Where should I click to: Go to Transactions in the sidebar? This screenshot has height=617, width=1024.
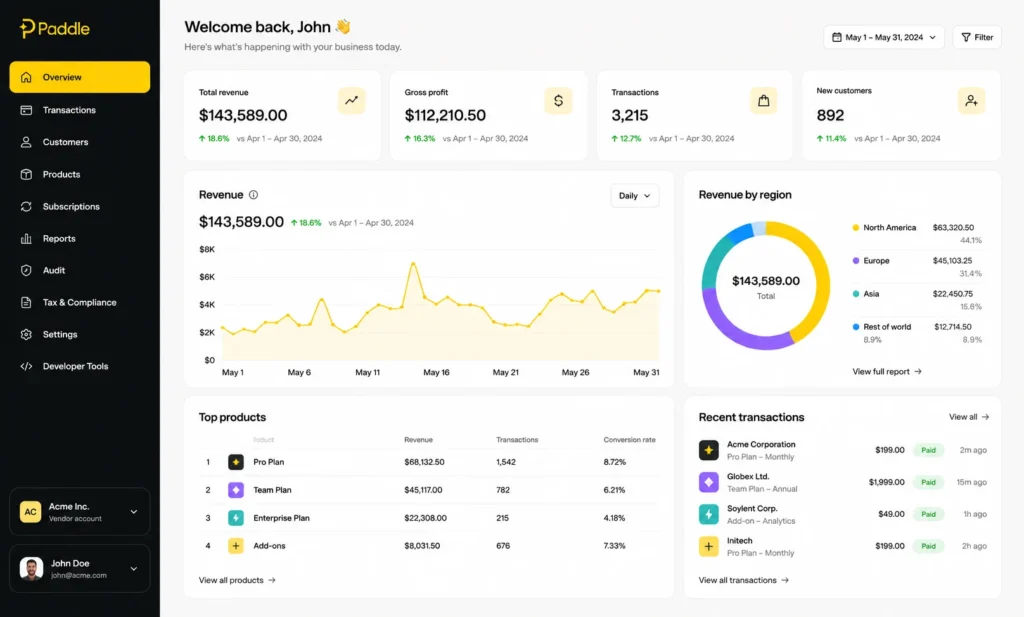coord(69,110)
